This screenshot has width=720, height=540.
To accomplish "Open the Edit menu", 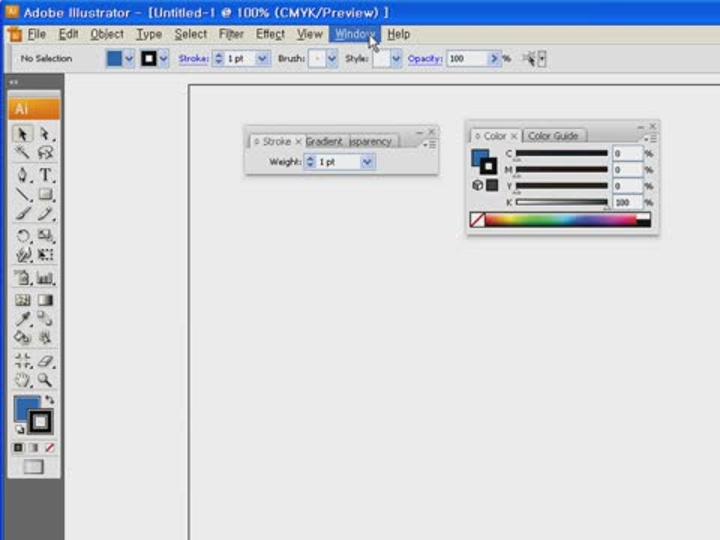I will [68, 34].
